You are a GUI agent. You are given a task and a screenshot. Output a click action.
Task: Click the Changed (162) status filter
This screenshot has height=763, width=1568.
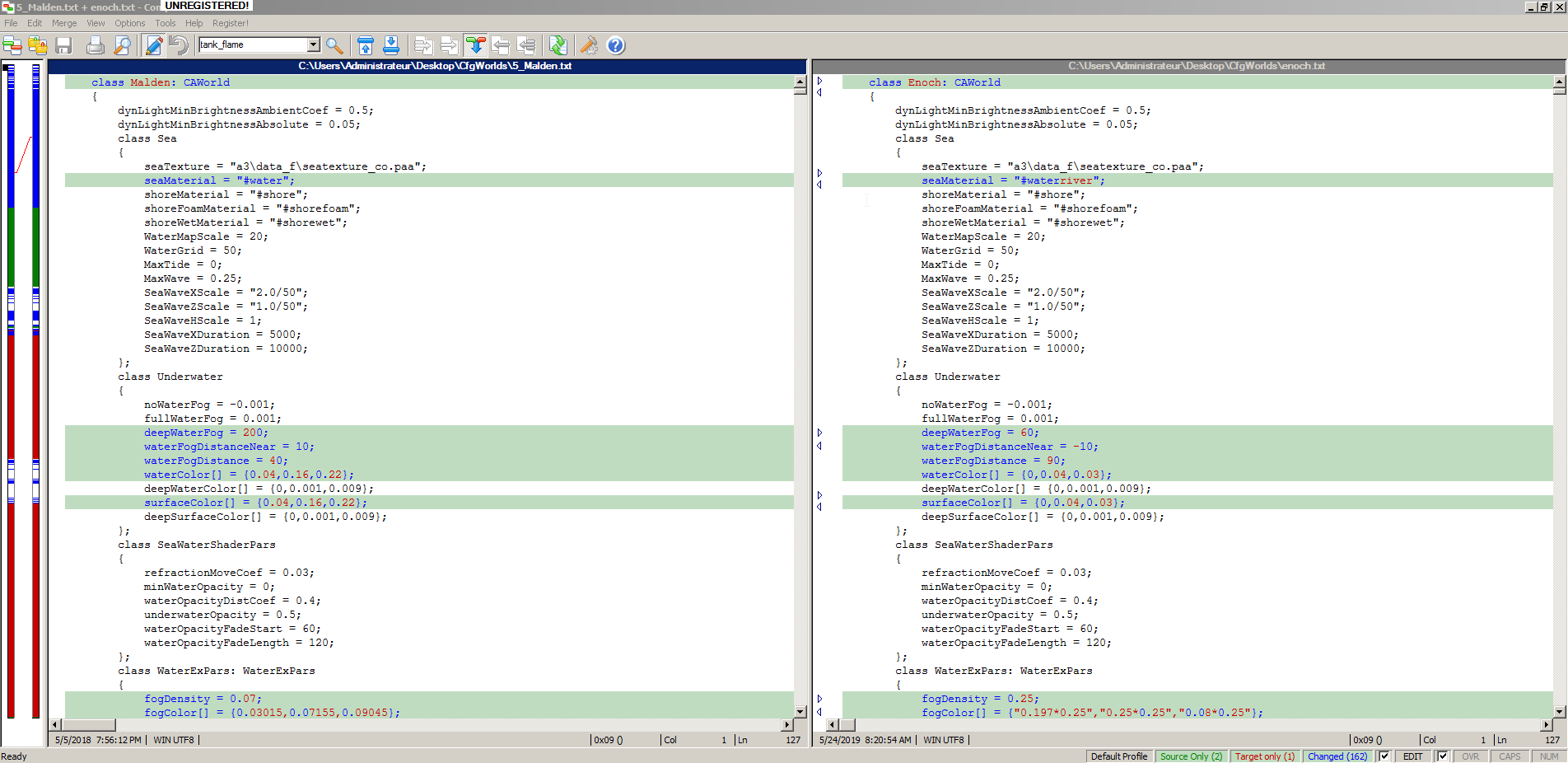tap(1337, 756)
